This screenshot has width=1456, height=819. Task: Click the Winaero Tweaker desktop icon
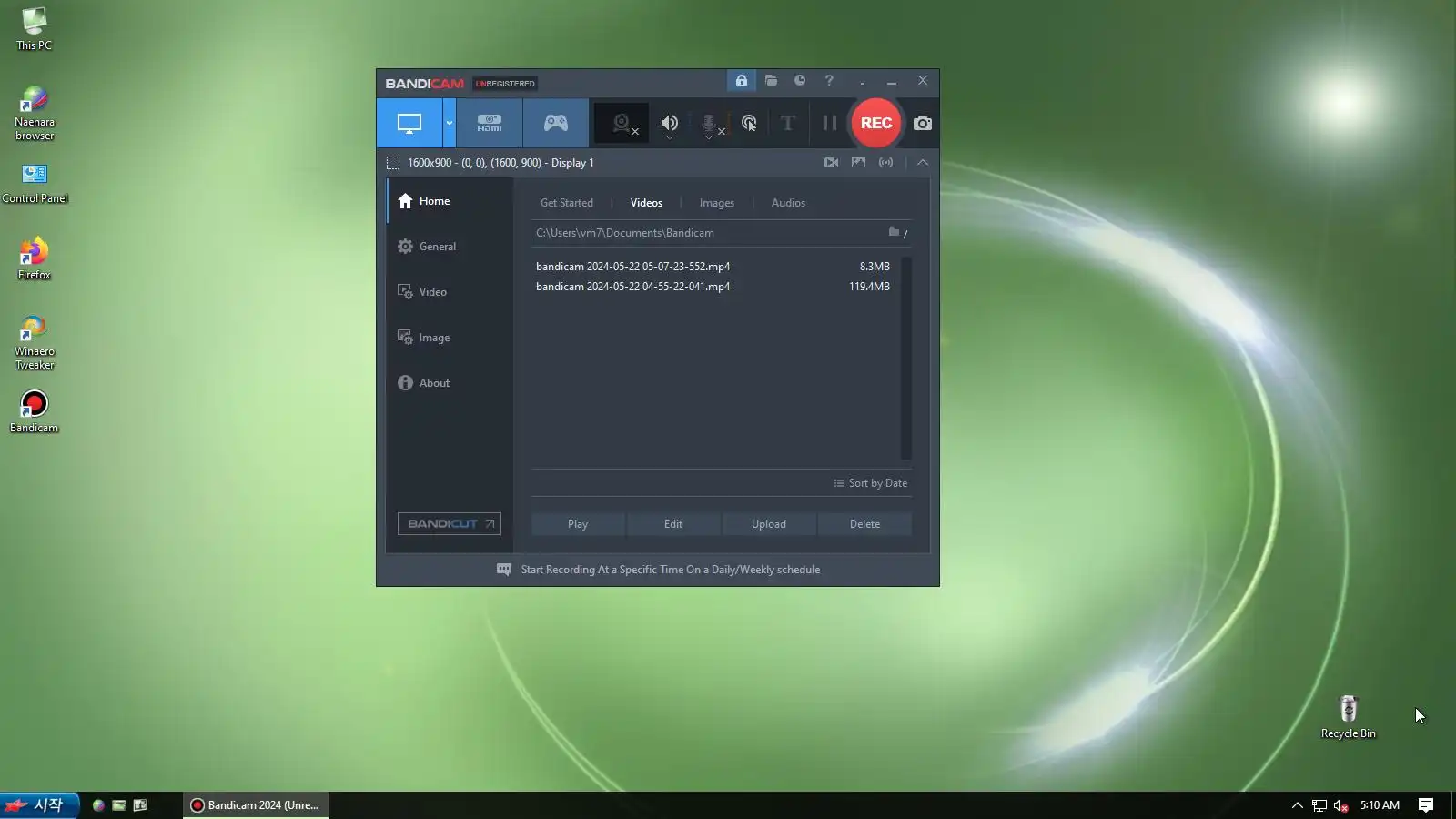35,342
